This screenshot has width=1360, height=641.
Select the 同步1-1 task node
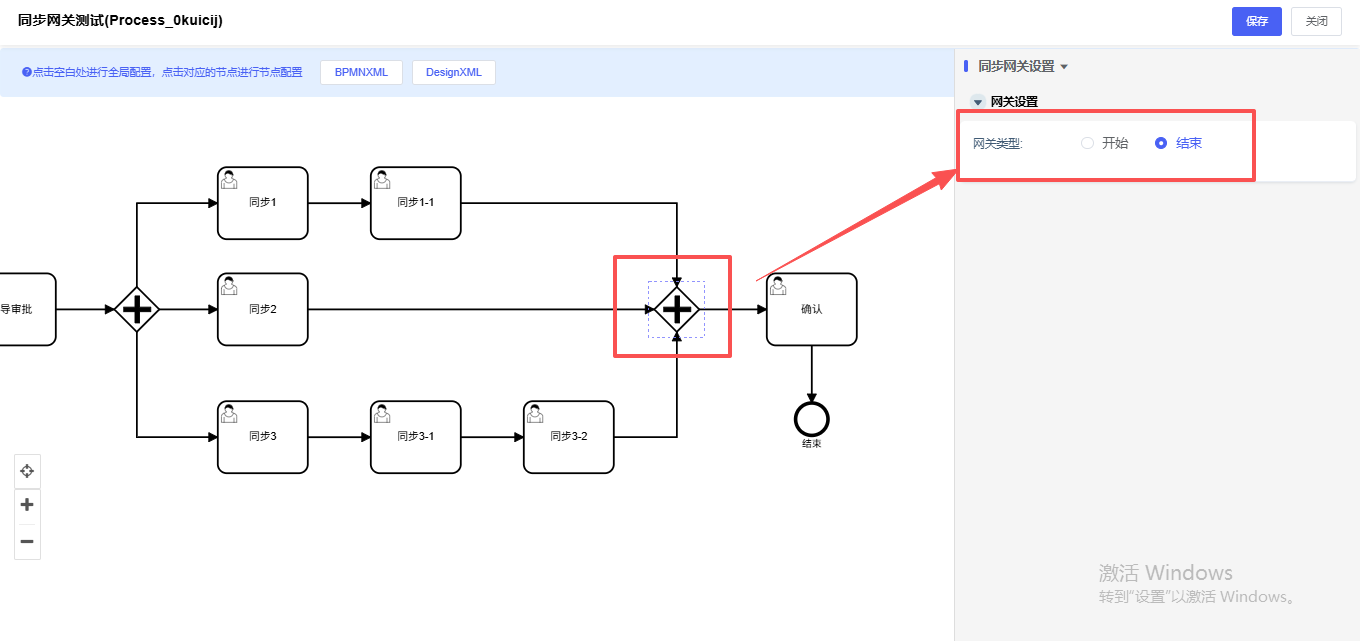(415, 203)
